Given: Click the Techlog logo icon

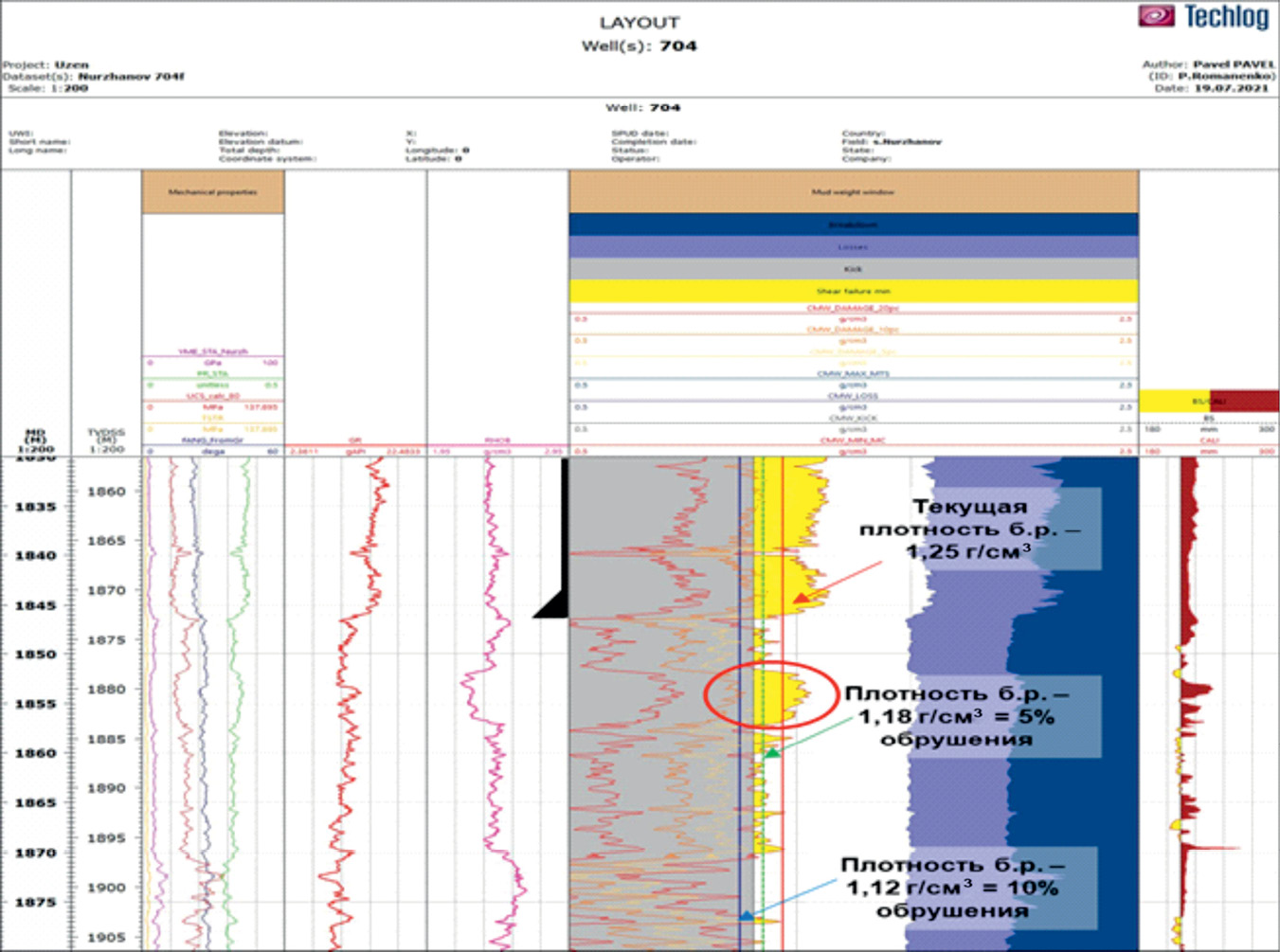Looking at the screenshot, I should (1156, 16).
